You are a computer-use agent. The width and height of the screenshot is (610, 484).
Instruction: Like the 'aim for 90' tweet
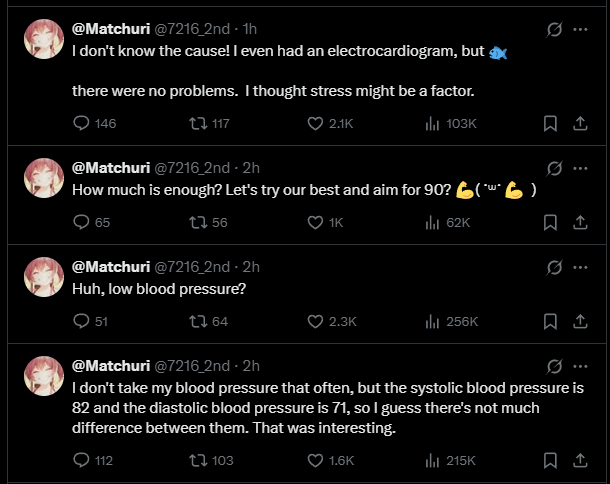click(315, 222)
